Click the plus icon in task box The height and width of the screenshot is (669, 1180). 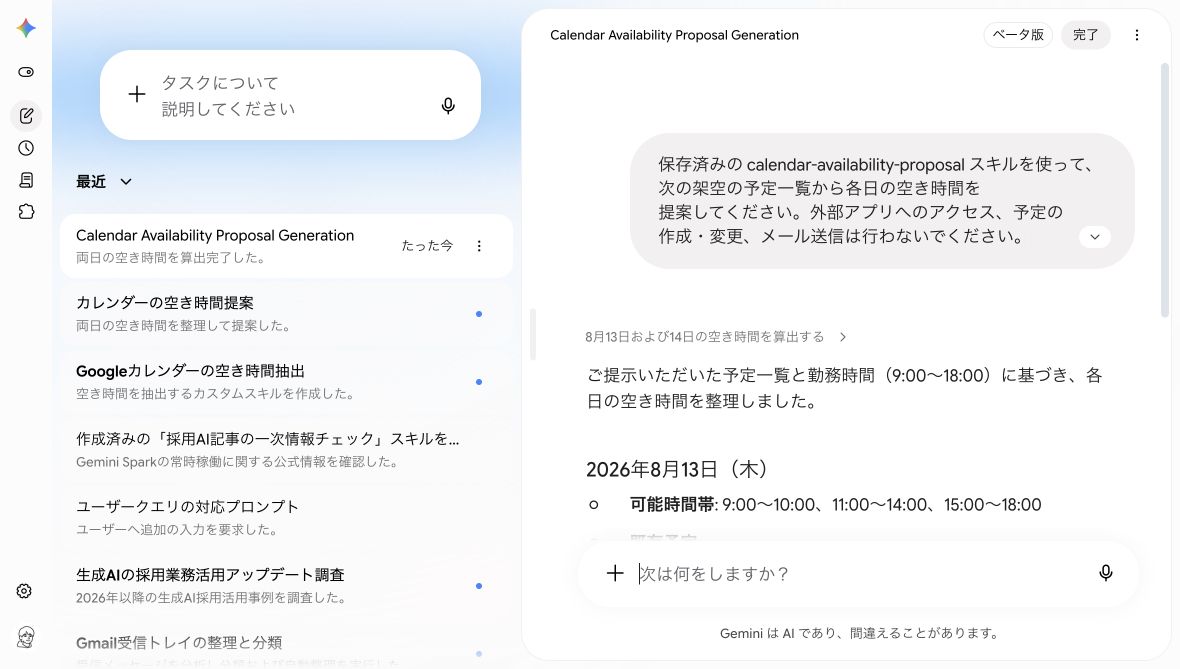point(136,94)
